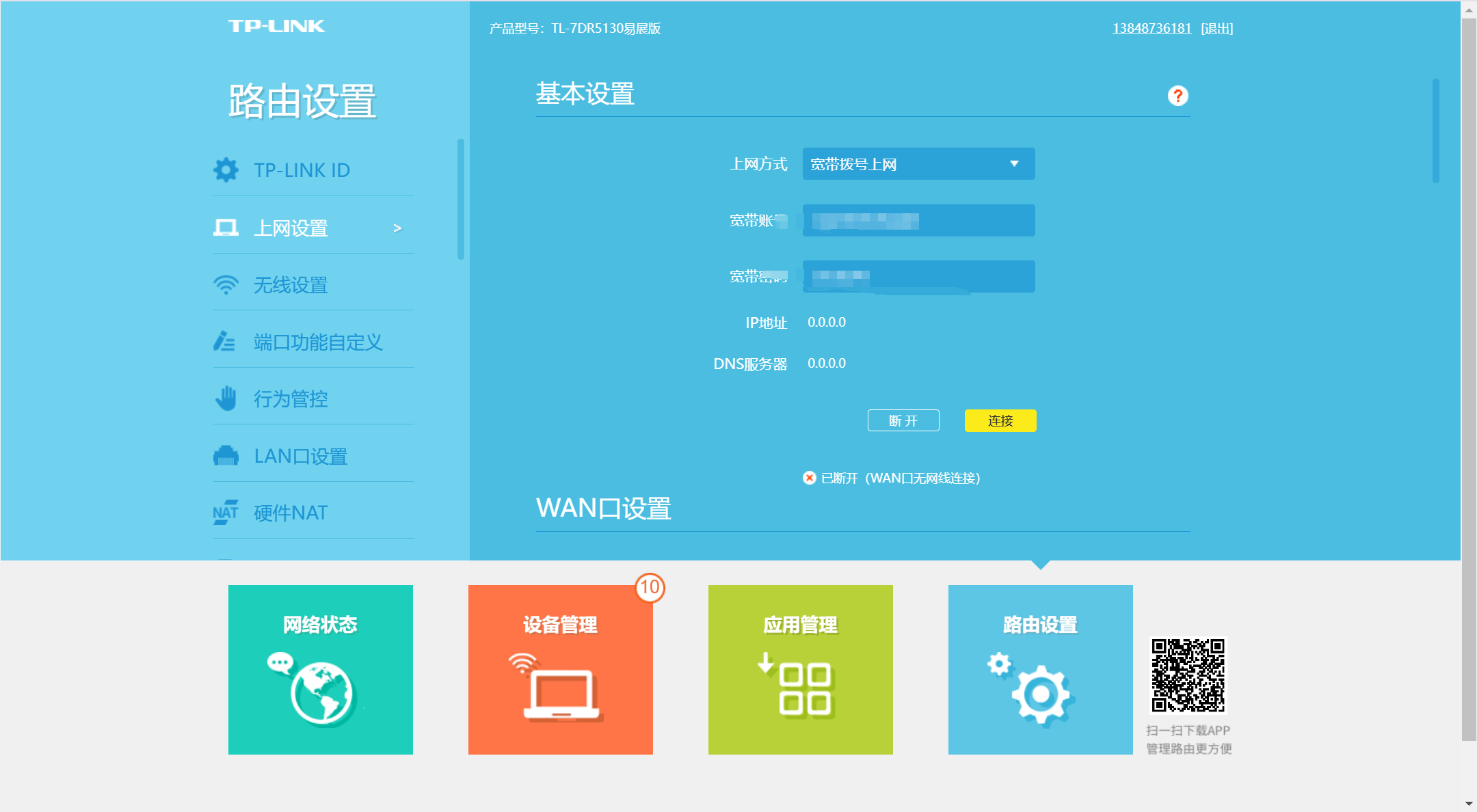Expand the 上网设置 menu arrow

point(397,228)
